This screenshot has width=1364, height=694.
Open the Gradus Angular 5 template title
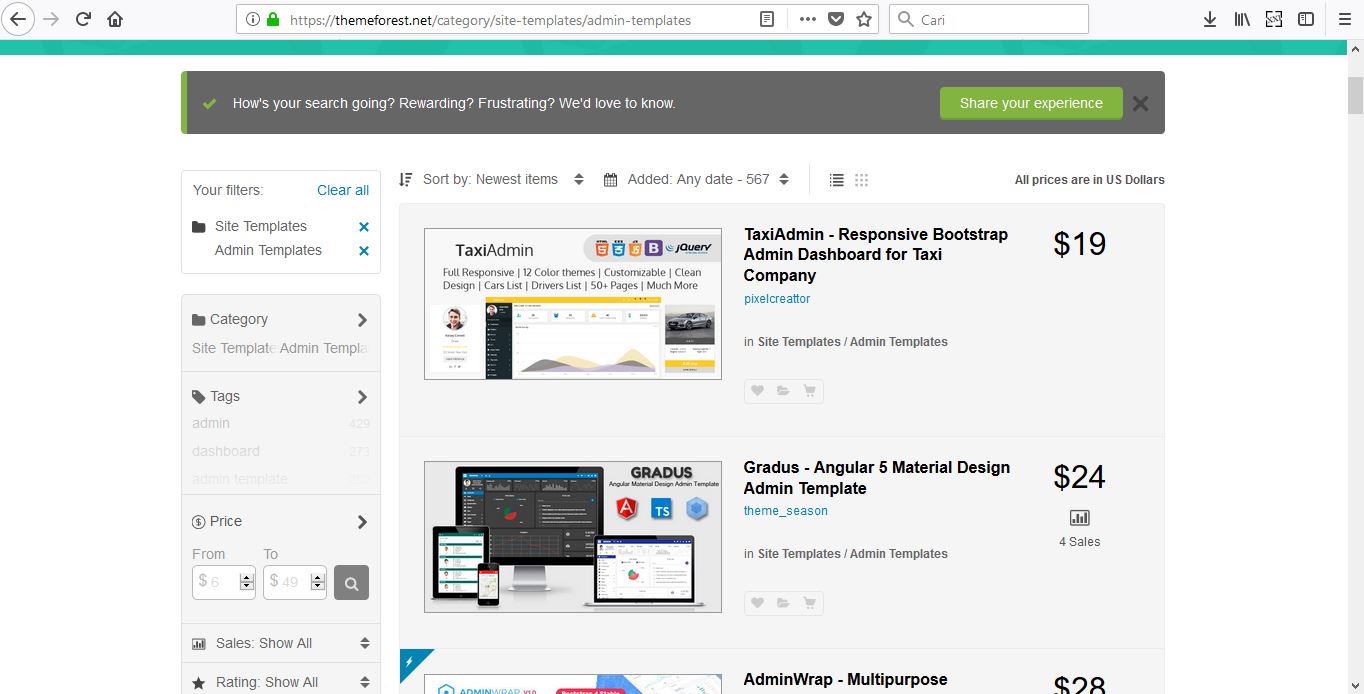coord(877,478)
